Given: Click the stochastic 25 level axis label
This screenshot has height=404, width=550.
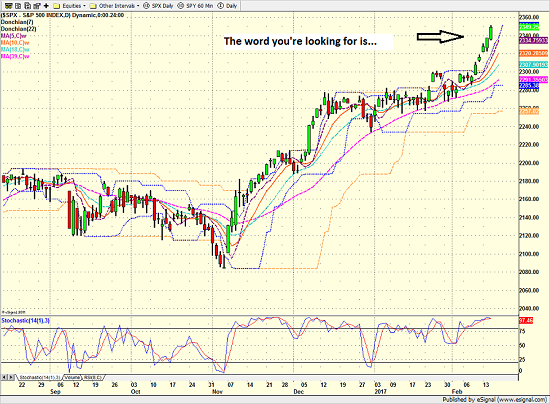Looking at the screenshot, I should [x=522, y=359].
